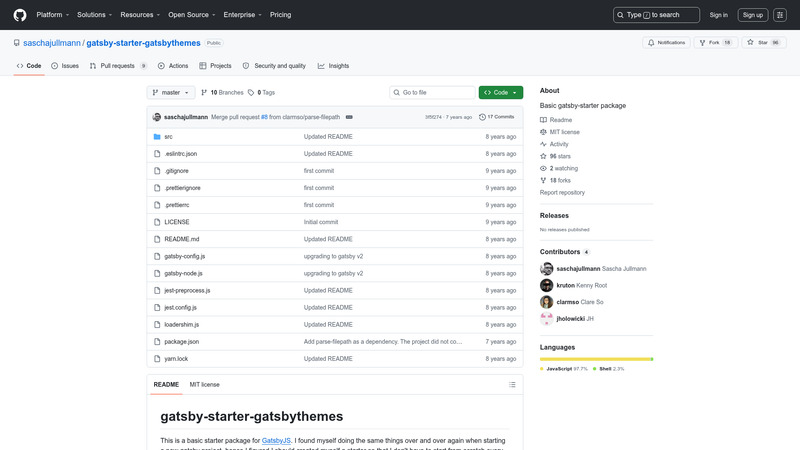
Task: Click Sign in
Action: tap(718, 15)
